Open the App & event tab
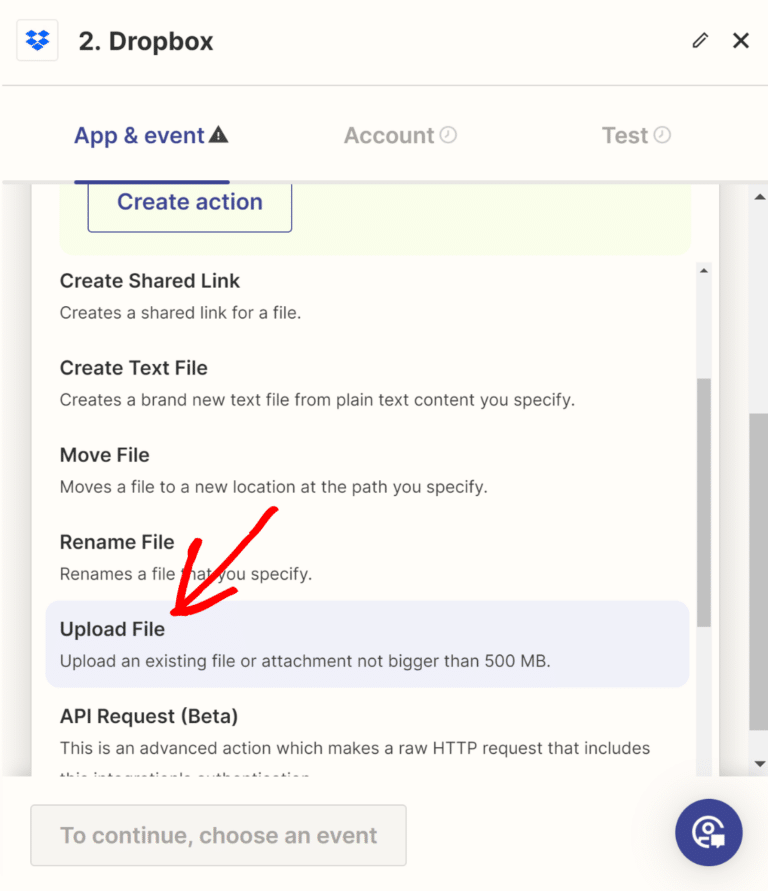 pyautogui.click(x=140, y=135)
